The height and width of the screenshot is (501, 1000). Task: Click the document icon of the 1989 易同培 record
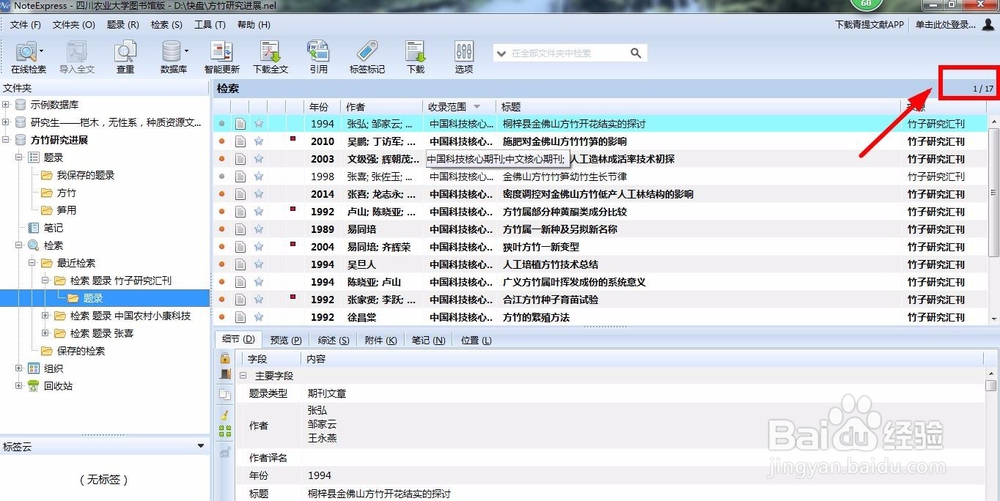pos(240,229)
